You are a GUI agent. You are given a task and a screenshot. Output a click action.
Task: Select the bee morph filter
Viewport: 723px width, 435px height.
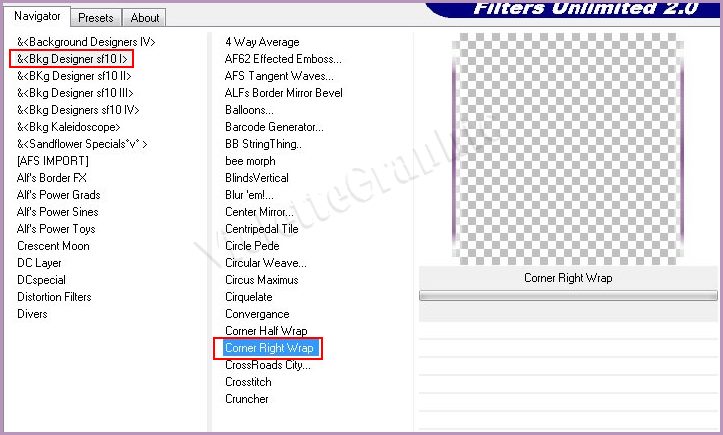(250, 161)
